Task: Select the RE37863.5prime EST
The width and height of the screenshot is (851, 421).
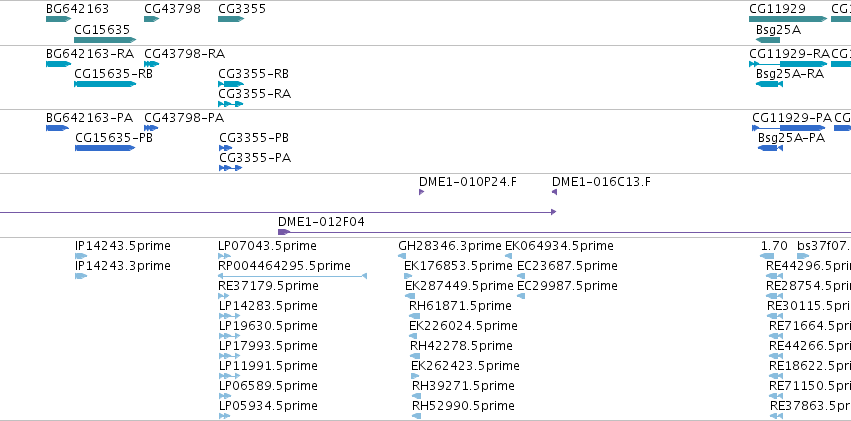Action: (777, 417)
